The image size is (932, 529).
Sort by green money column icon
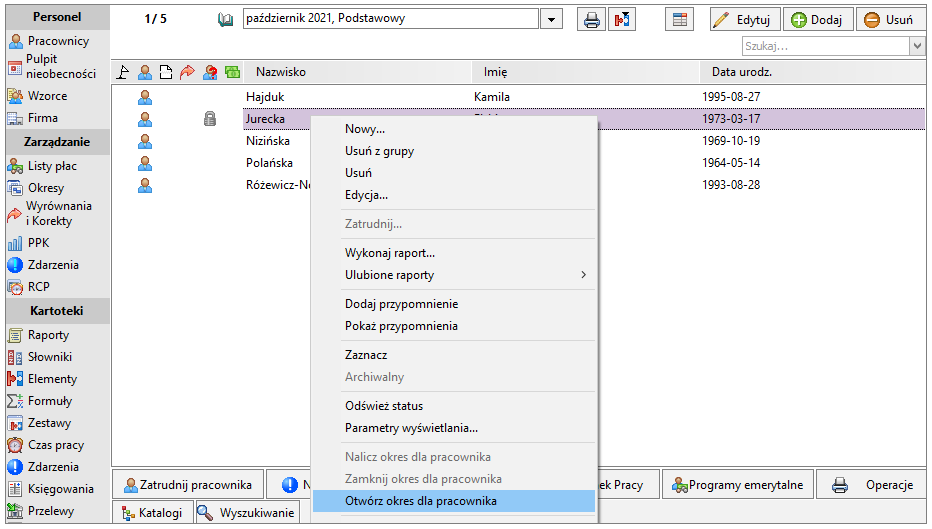click(x=232, y=73)
